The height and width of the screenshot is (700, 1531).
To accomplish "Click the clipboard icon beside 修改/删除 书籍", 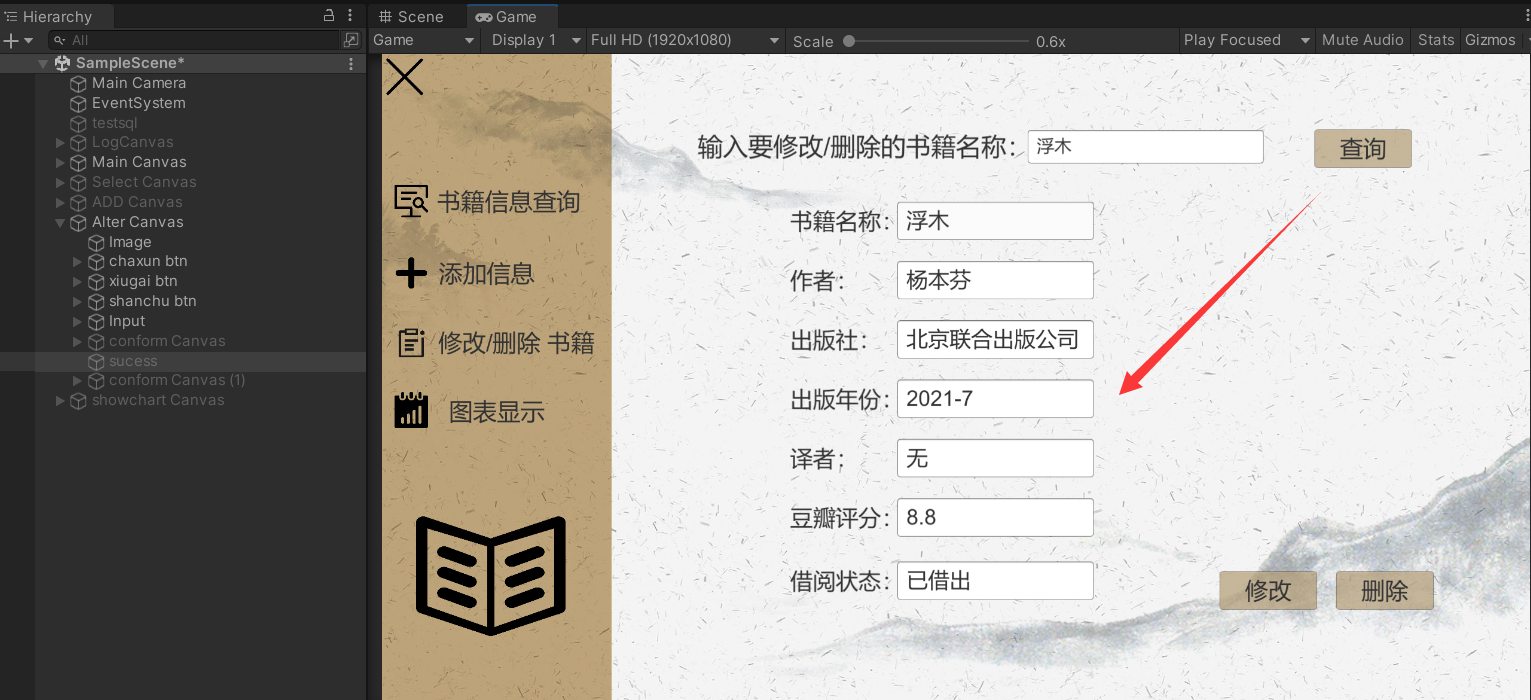I will coord(411,343).
